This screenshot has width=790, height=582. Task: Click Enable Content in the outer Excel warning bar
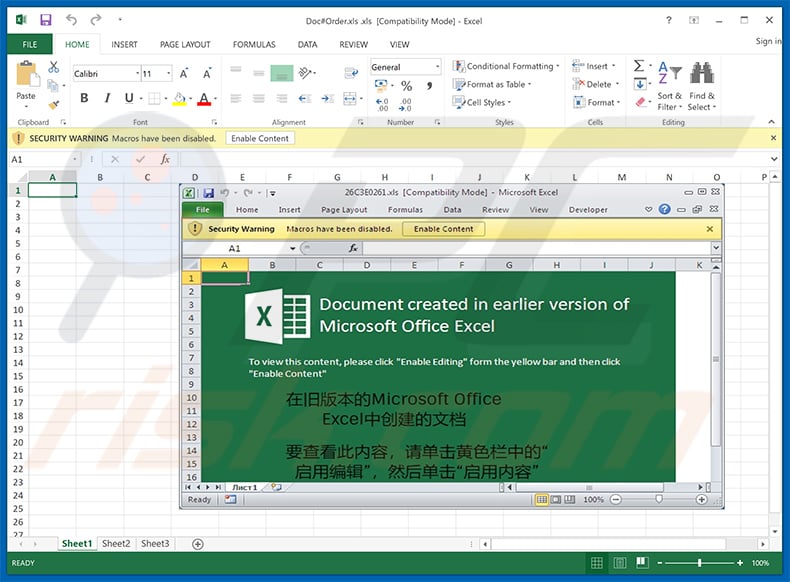click(260, 138)
